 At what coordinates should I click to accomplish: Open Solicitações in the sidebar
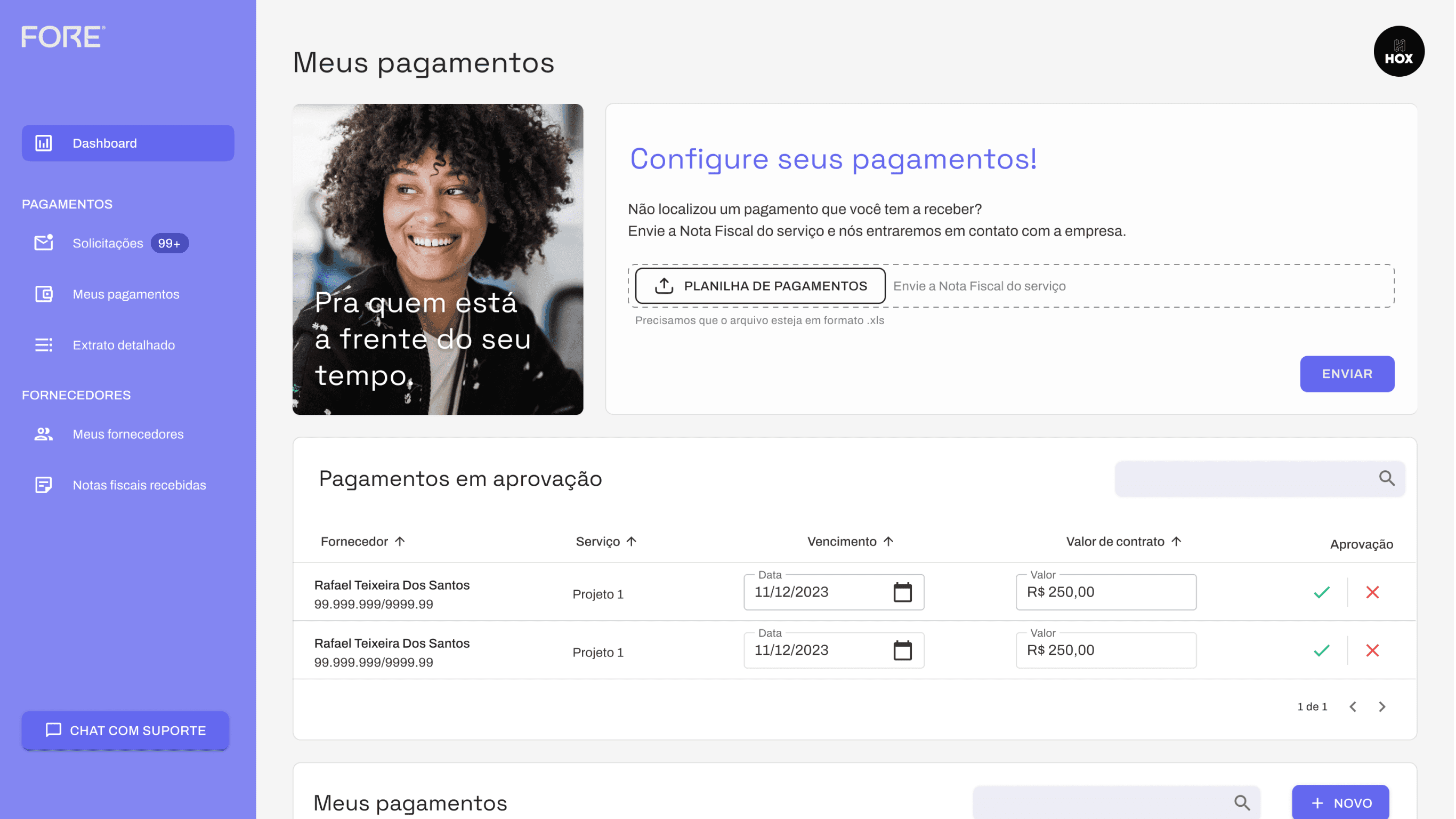point(108,243)
